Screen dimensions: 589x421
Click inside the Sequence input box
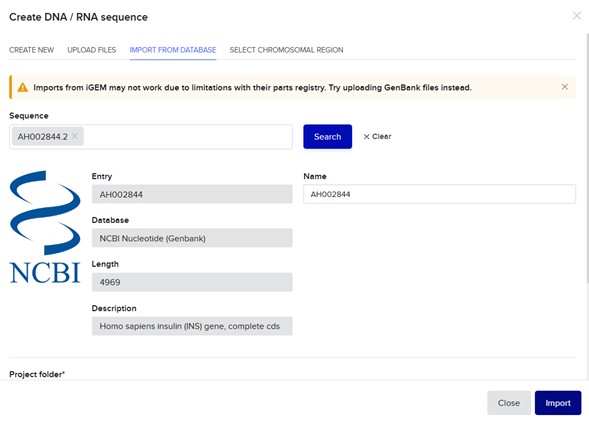point(188,137)
